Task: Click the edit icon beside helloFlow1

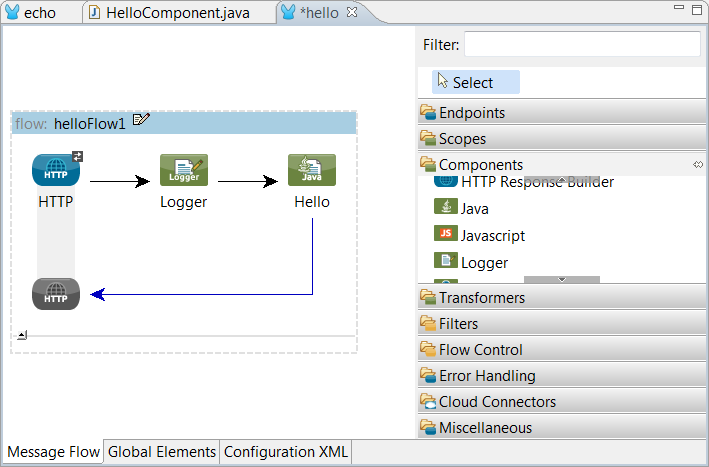Action: (x=141, y=121)
